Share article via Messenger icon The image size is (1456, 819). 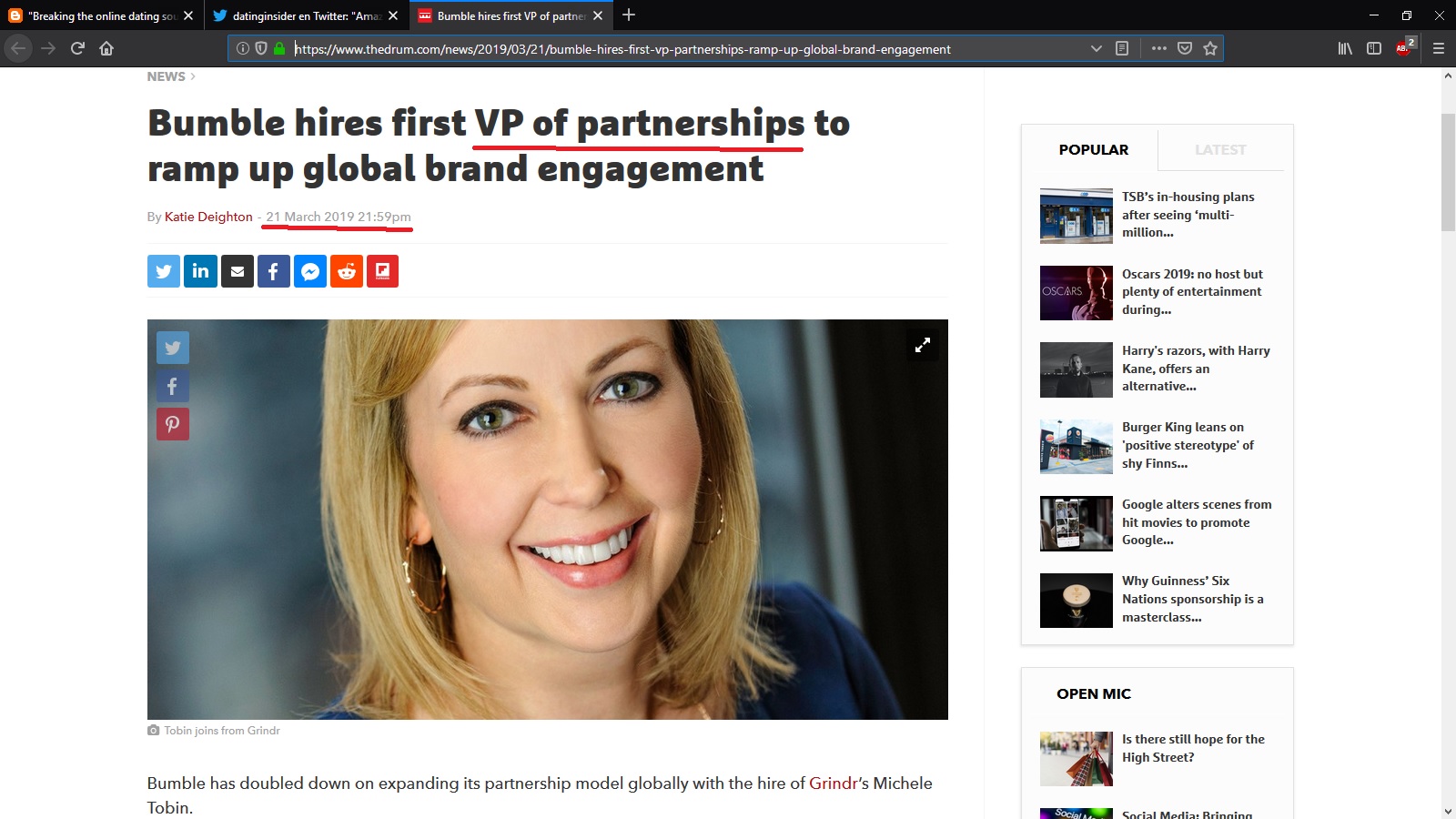[x=310, y=271]
